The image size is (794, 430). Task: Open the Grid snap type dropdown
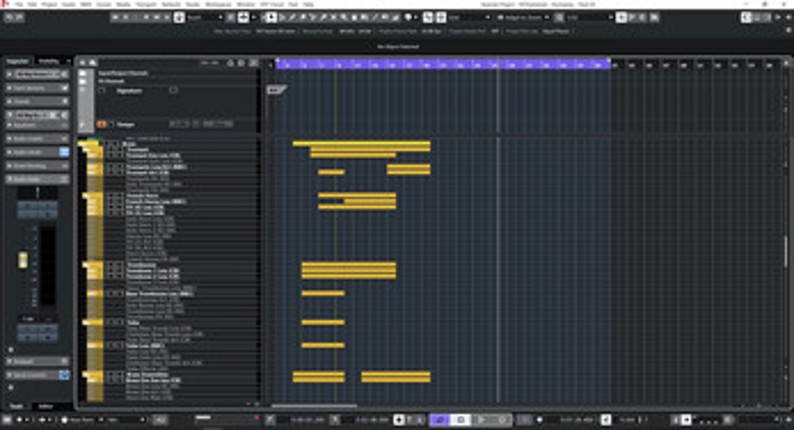click(469, 17)
